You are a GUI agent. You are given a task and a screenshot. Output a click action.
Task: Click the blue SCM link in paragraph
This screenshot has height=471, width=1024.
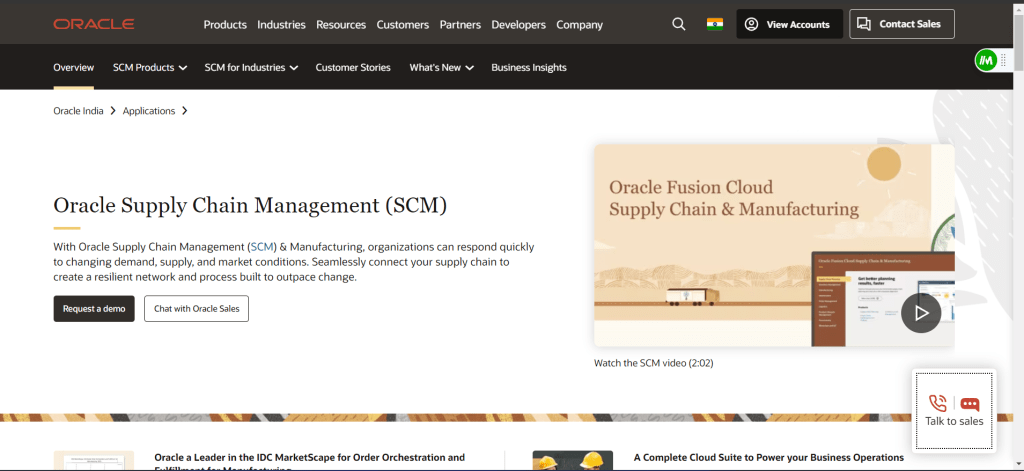click(262, 247)
